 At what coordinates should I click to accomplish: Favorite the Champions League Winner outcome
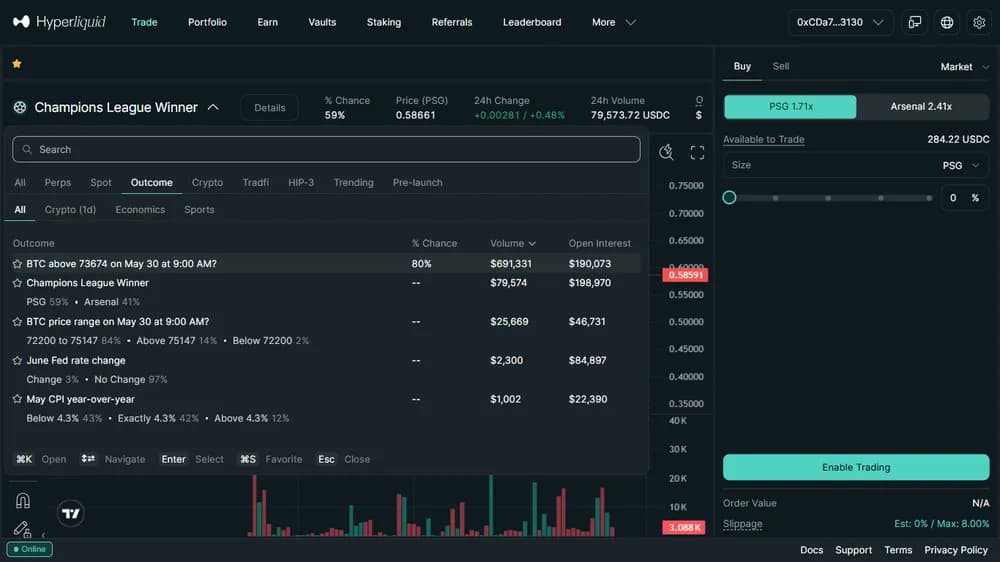pyautogui.click(x=17, y=283)
